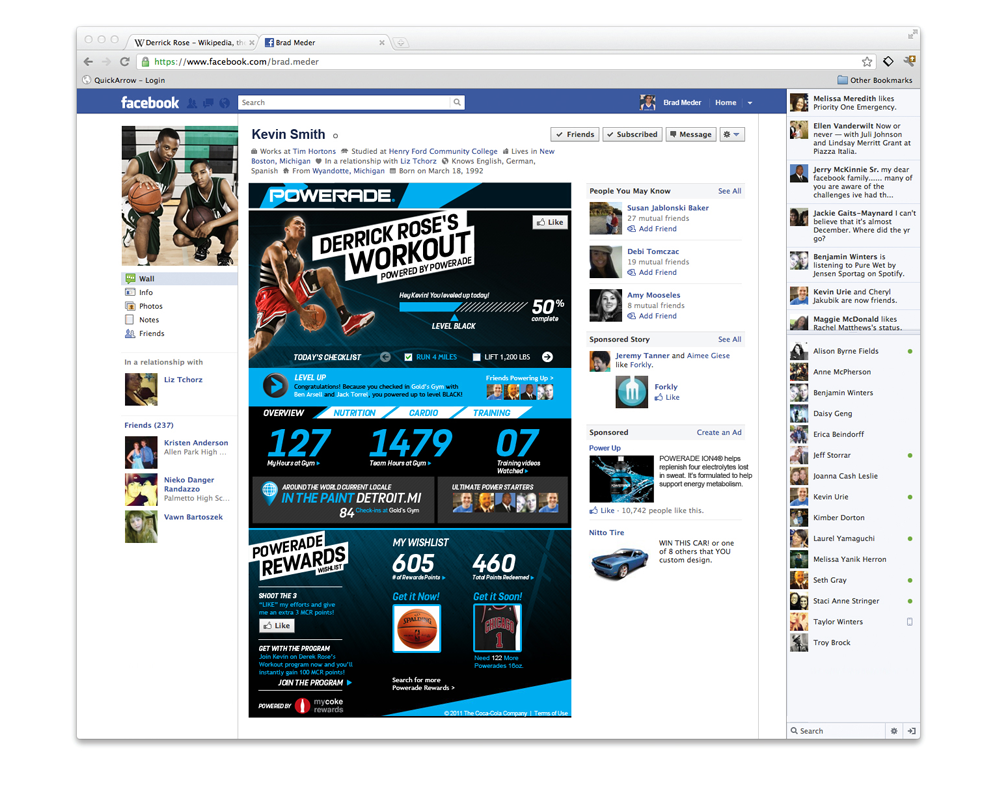Open the notifications globe icon

[x=224, y=103]
